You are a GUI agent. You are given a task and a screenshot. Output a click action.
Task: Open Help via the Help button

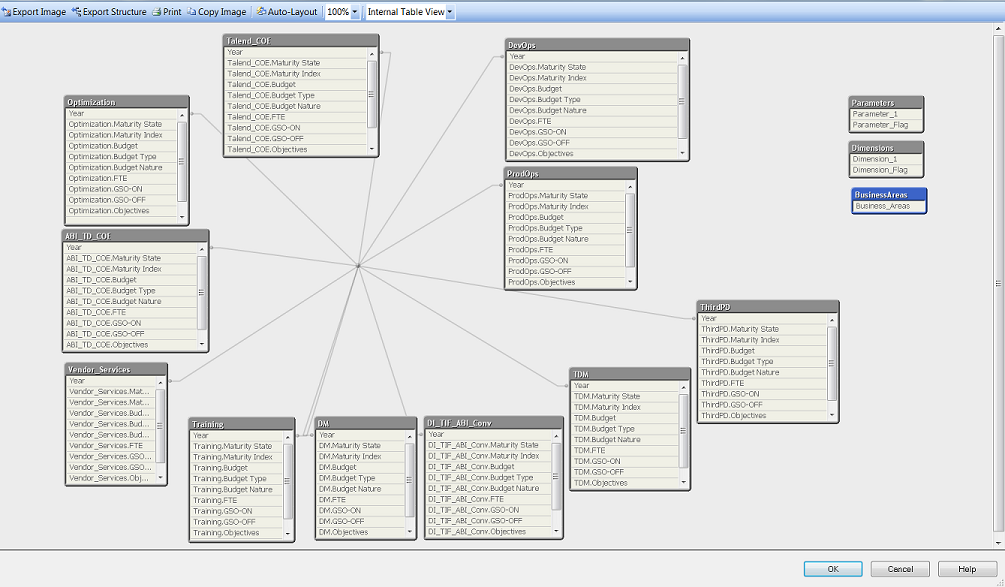pyautogui.click(x=967, y=569)
